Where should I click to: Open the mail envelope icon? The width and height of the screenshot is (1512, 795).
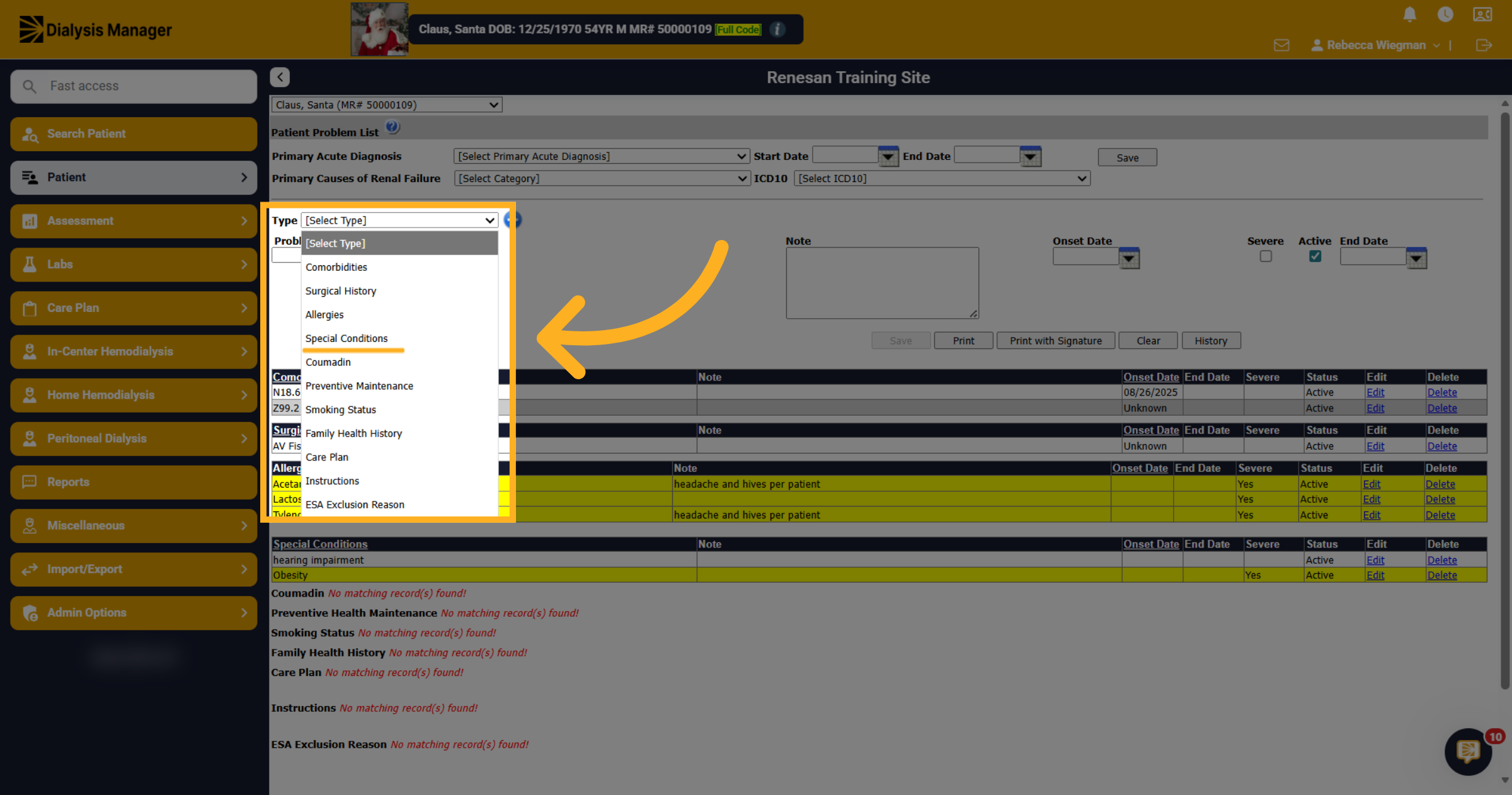(x=1281, y=45)
